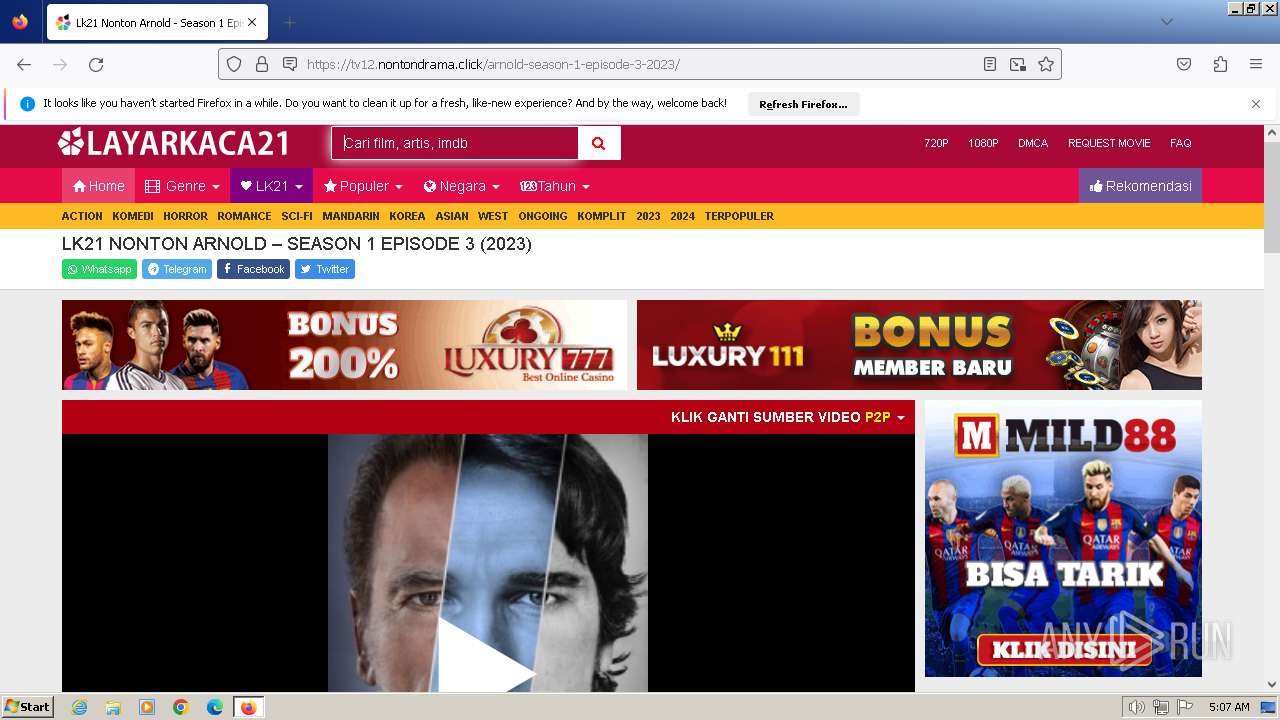Open the 1080P link
The image size is (1280, 720).
pos(983,143)
